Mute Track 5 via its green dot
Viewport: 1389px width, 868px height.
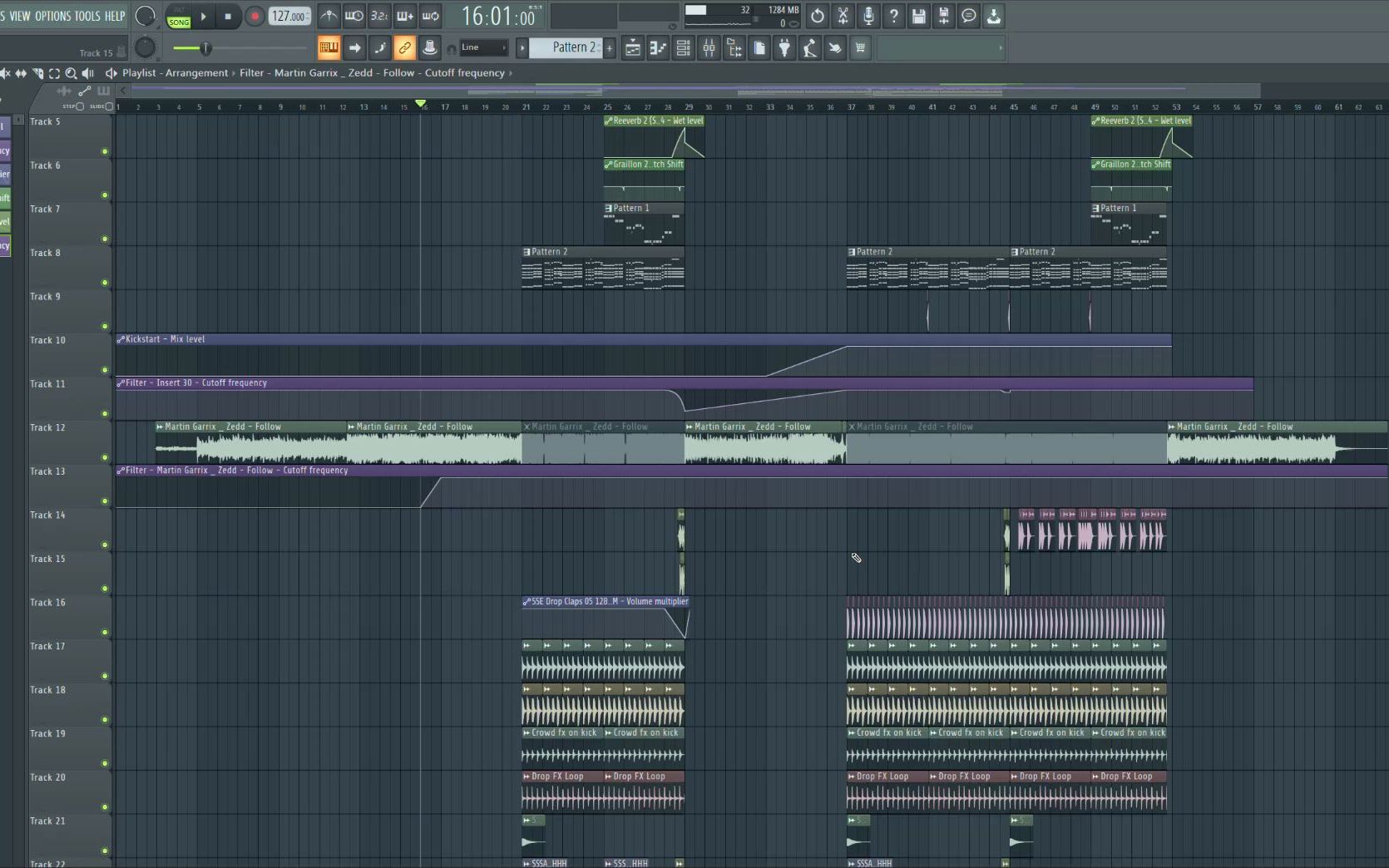(x=105, y=151)
